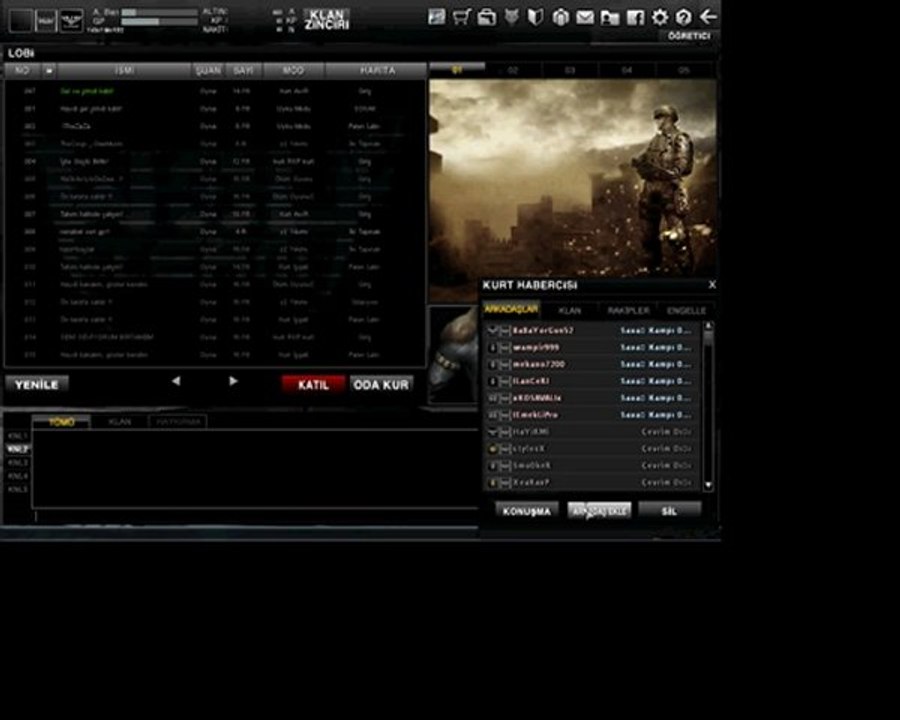Viewport: 900px width, 720px height.
Task: Go to next room list page
Action: (233, 381)
